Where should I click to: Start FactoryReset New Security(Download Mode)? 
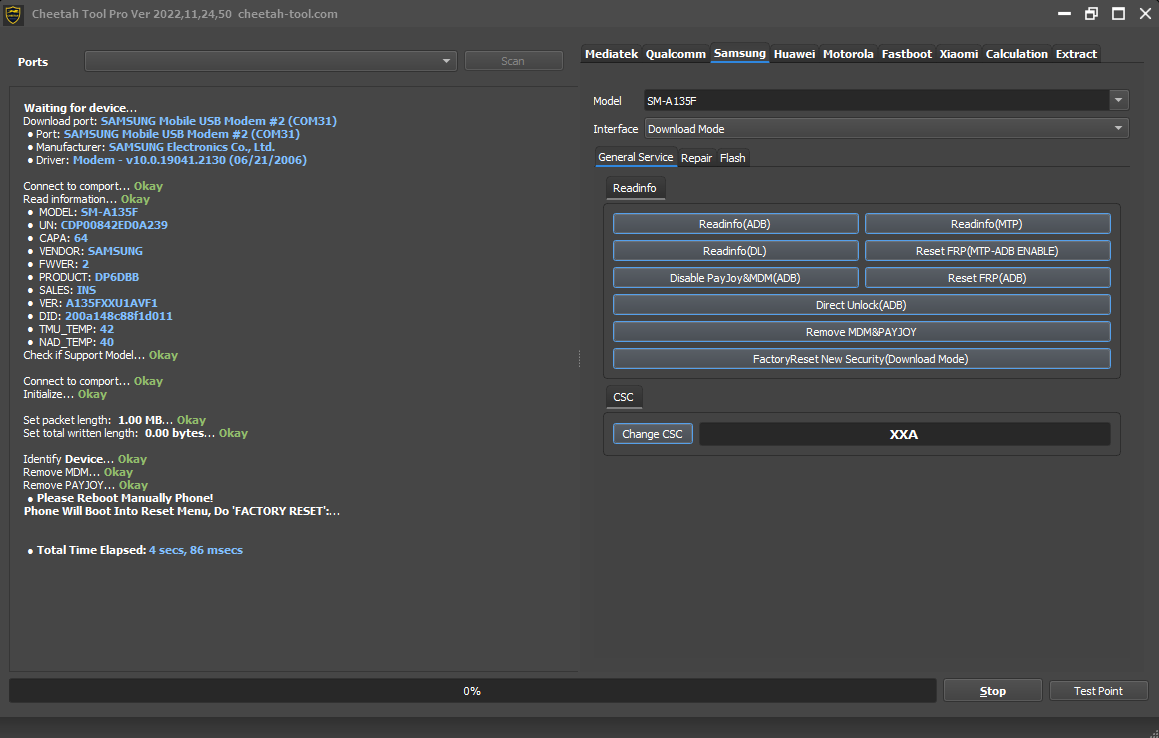coord(862,359)
